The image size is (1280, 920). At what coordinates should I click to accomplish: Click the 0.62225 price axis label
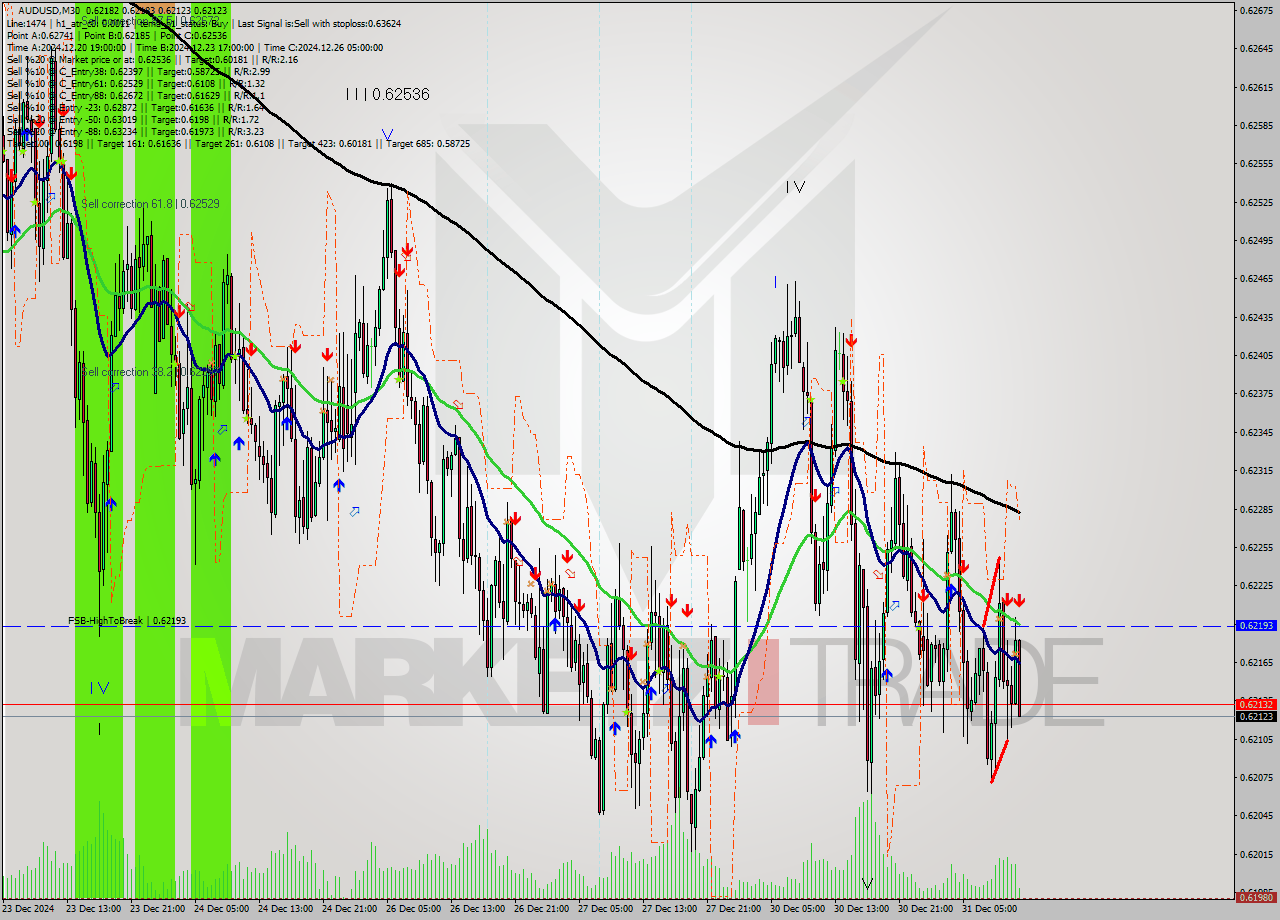pyautogui.click(x=1256, y=585)
